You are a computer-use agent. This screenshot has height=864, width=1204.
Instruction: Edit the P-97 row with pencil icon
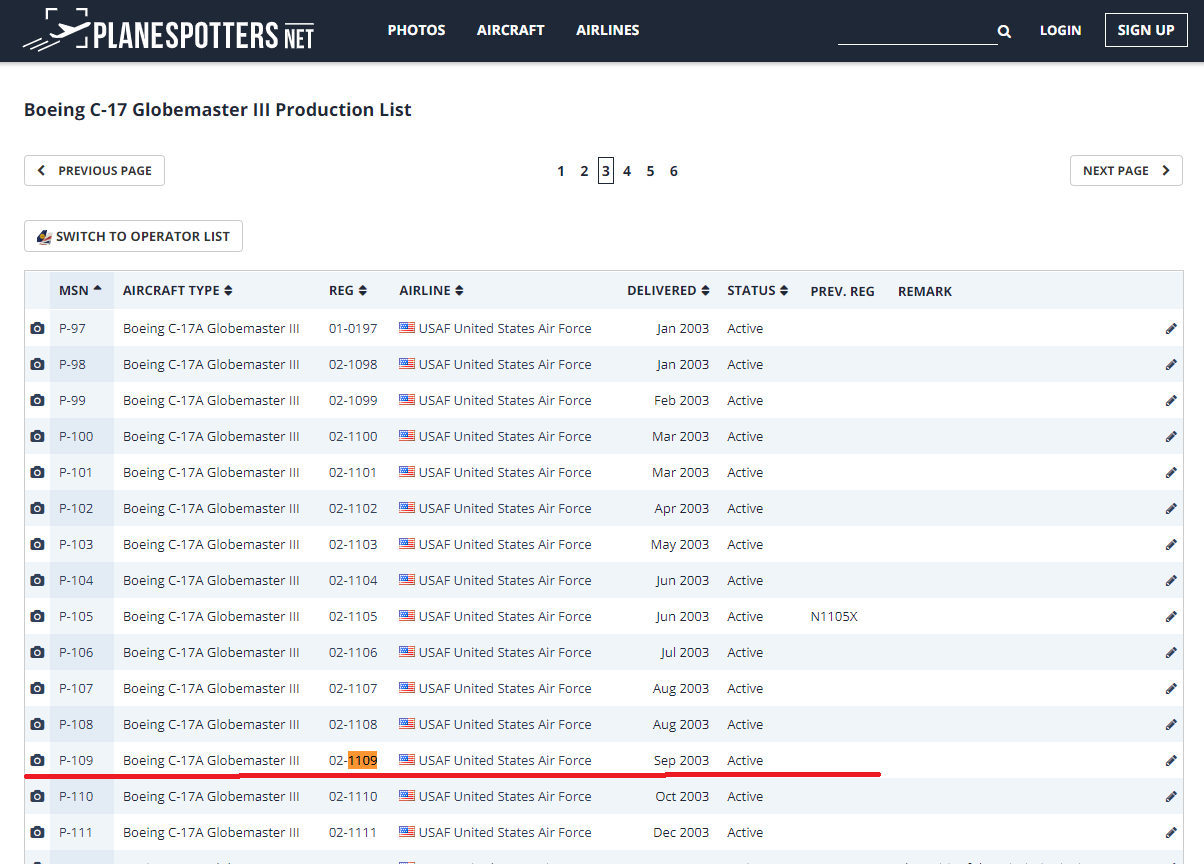pyautogui.click(x=1171, y=328)
